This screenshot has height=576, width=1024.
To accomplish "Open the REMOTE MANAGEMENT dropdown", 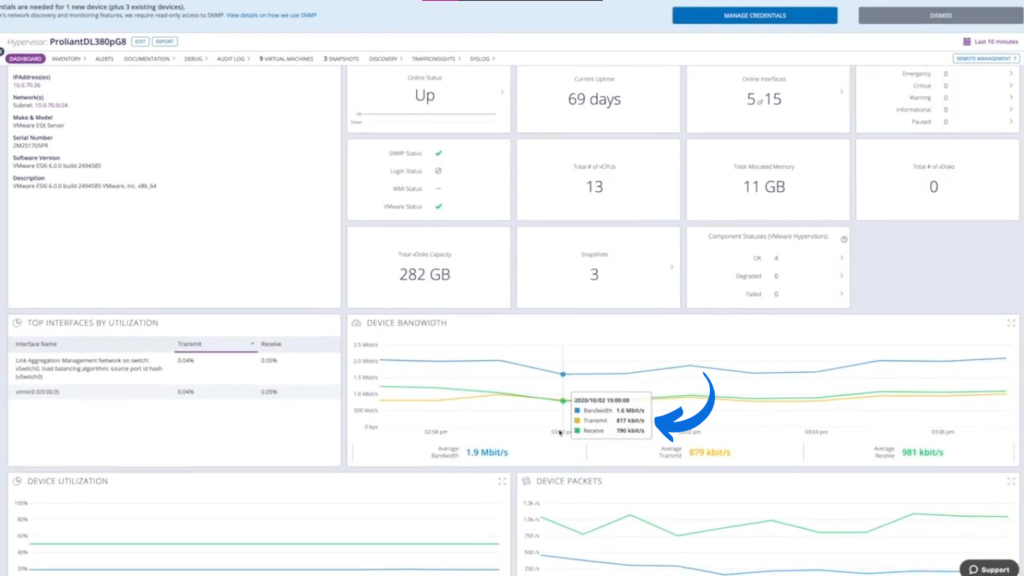I will (985, 59).
